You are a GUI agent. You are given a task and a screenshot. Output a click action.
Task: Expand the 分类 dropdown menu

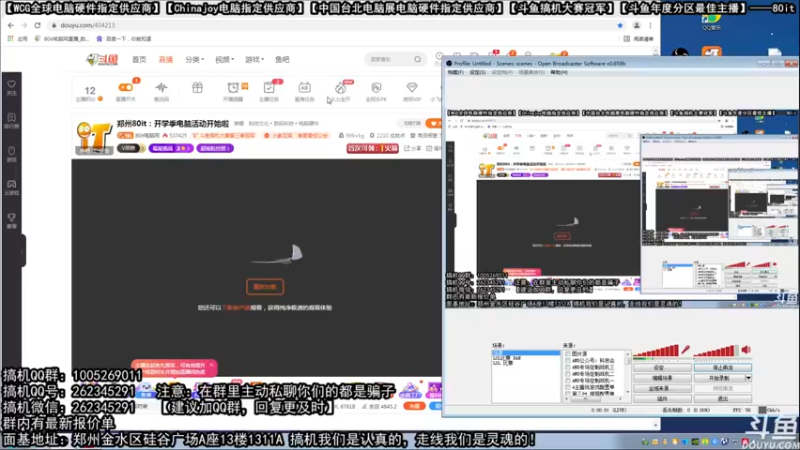pos(194,60)
